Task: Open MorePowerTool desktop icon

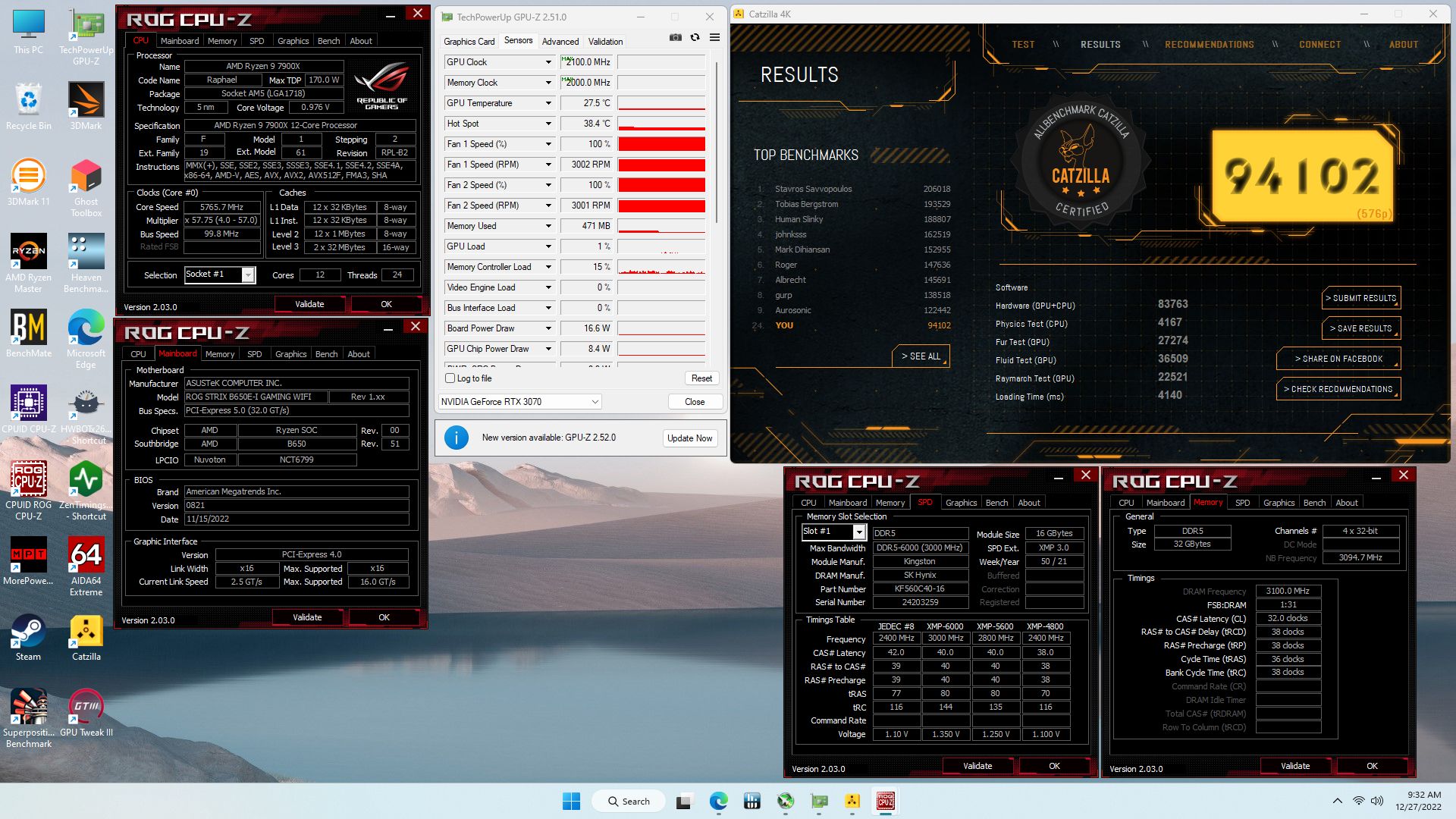Action: tap(28, 562)
